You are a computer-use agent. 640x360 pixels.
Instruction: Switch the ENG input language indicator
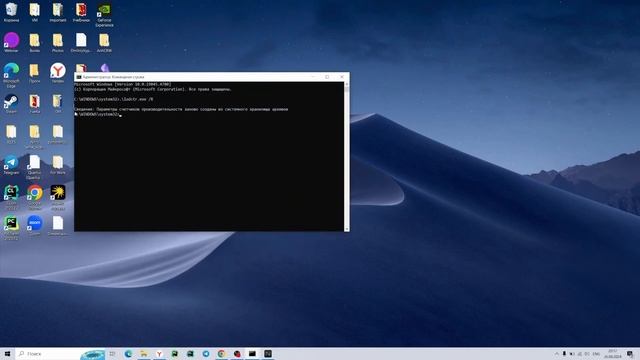tap(596, 354)
